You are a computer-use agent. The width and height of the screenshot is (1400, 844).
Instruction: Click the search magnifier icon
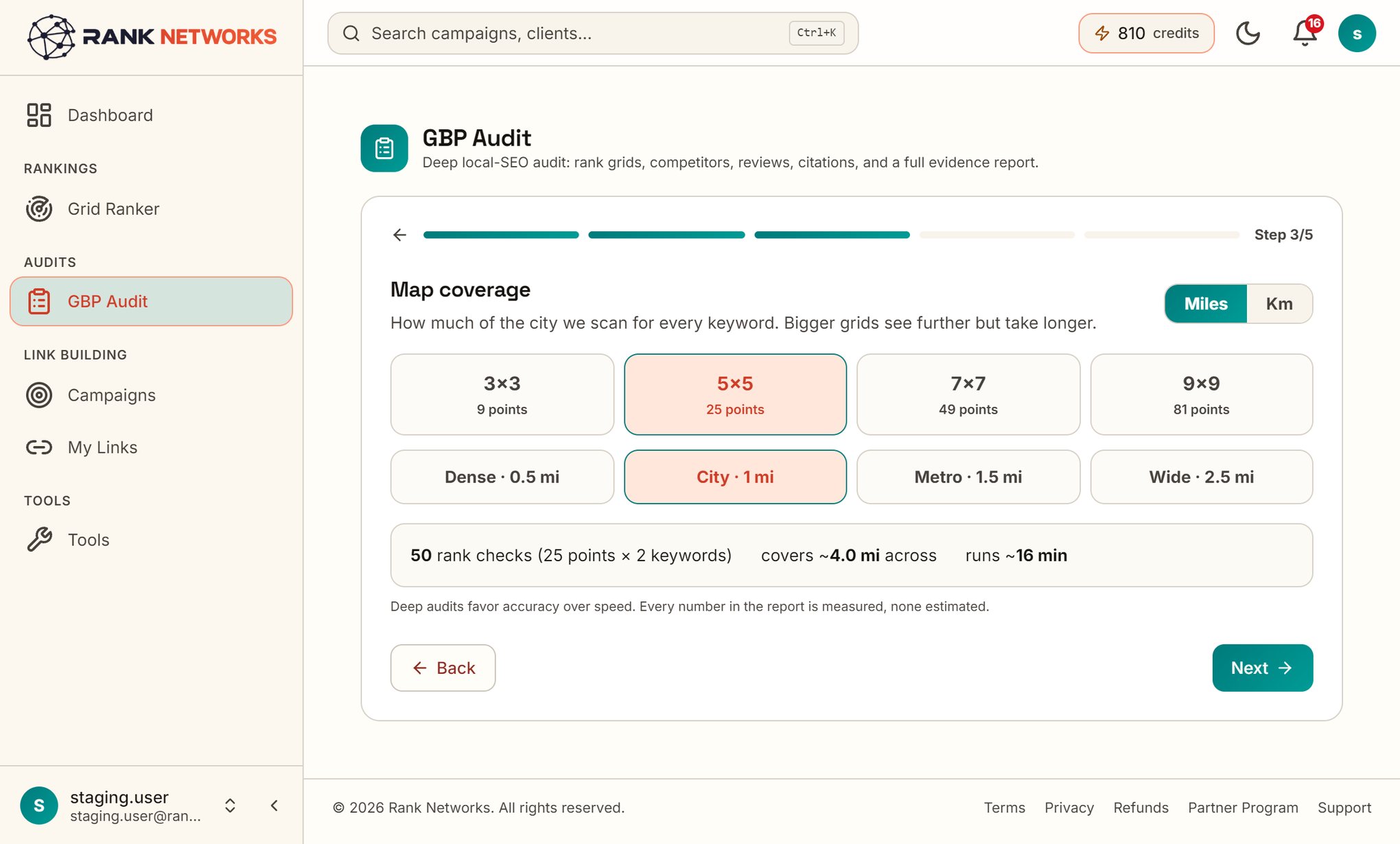pos(351,33)
